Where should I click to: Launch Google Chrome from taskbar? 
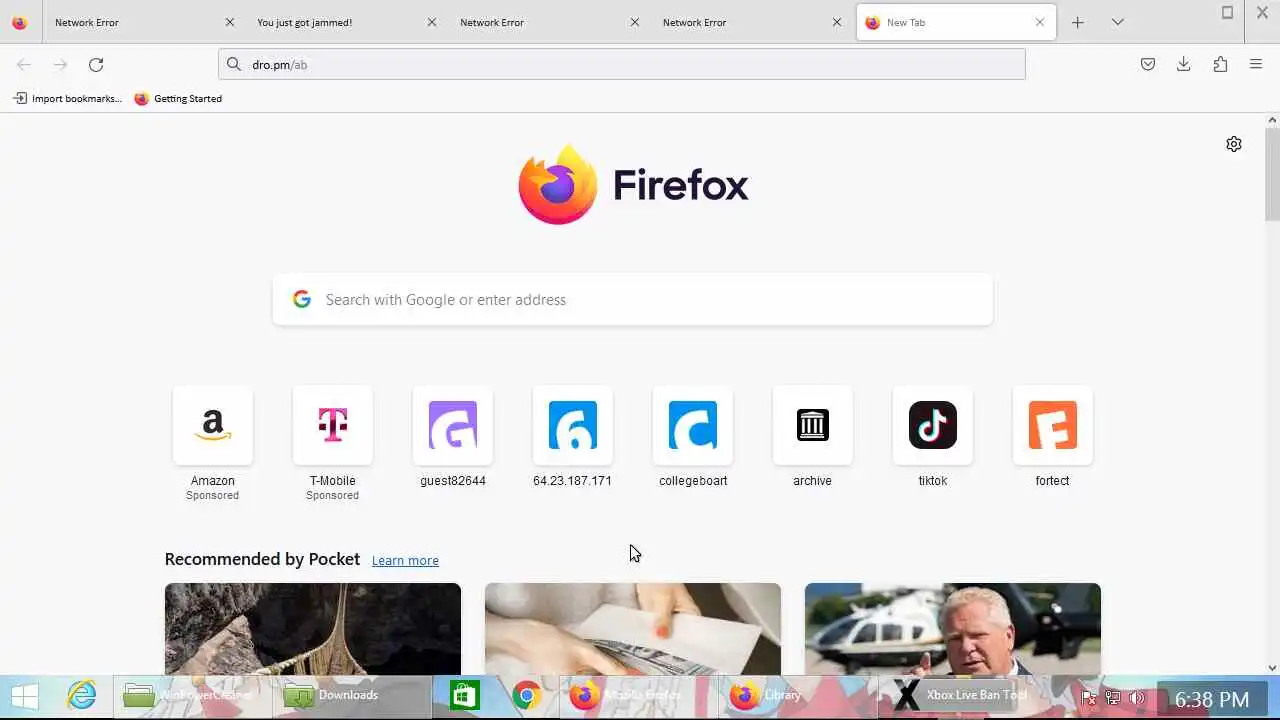click(x=527, y=696)
